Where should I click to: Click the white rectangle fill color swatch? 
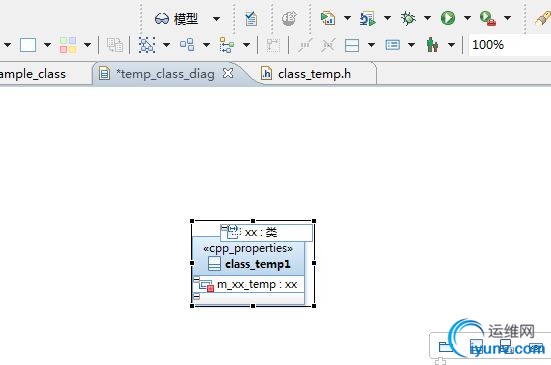[28, 45]
